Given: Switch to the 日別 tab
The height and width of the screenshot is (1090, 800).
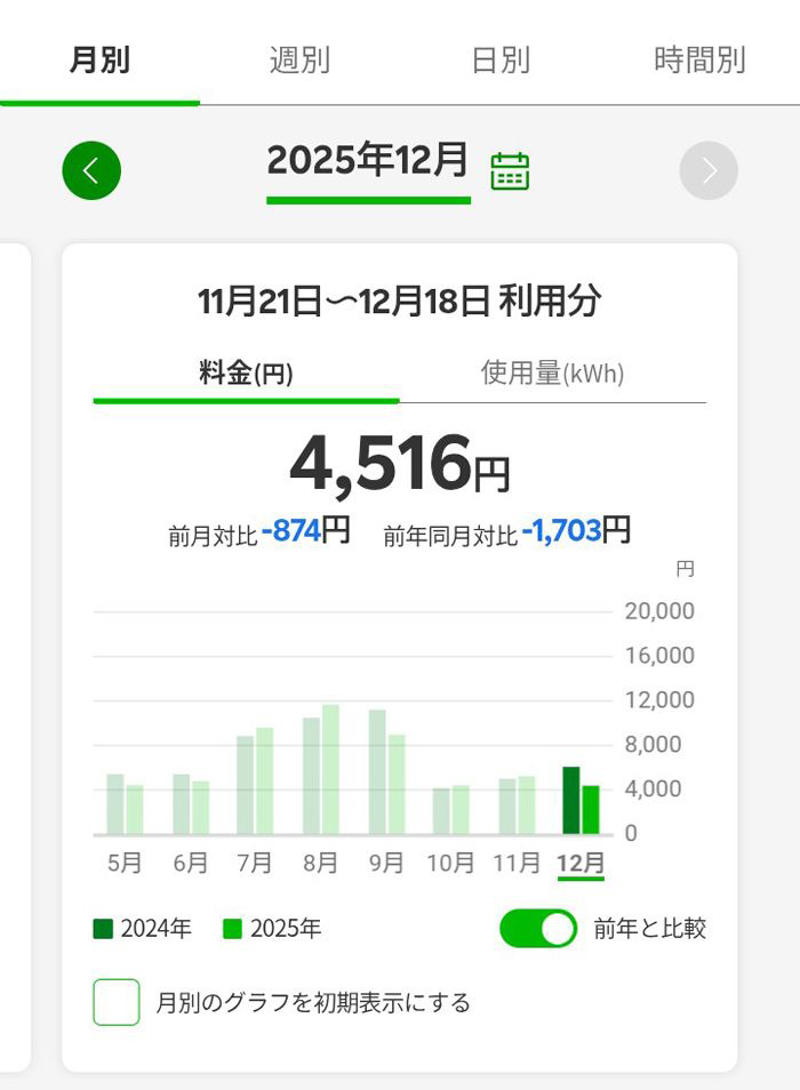Looking at the screenshot, I should 500,60.
